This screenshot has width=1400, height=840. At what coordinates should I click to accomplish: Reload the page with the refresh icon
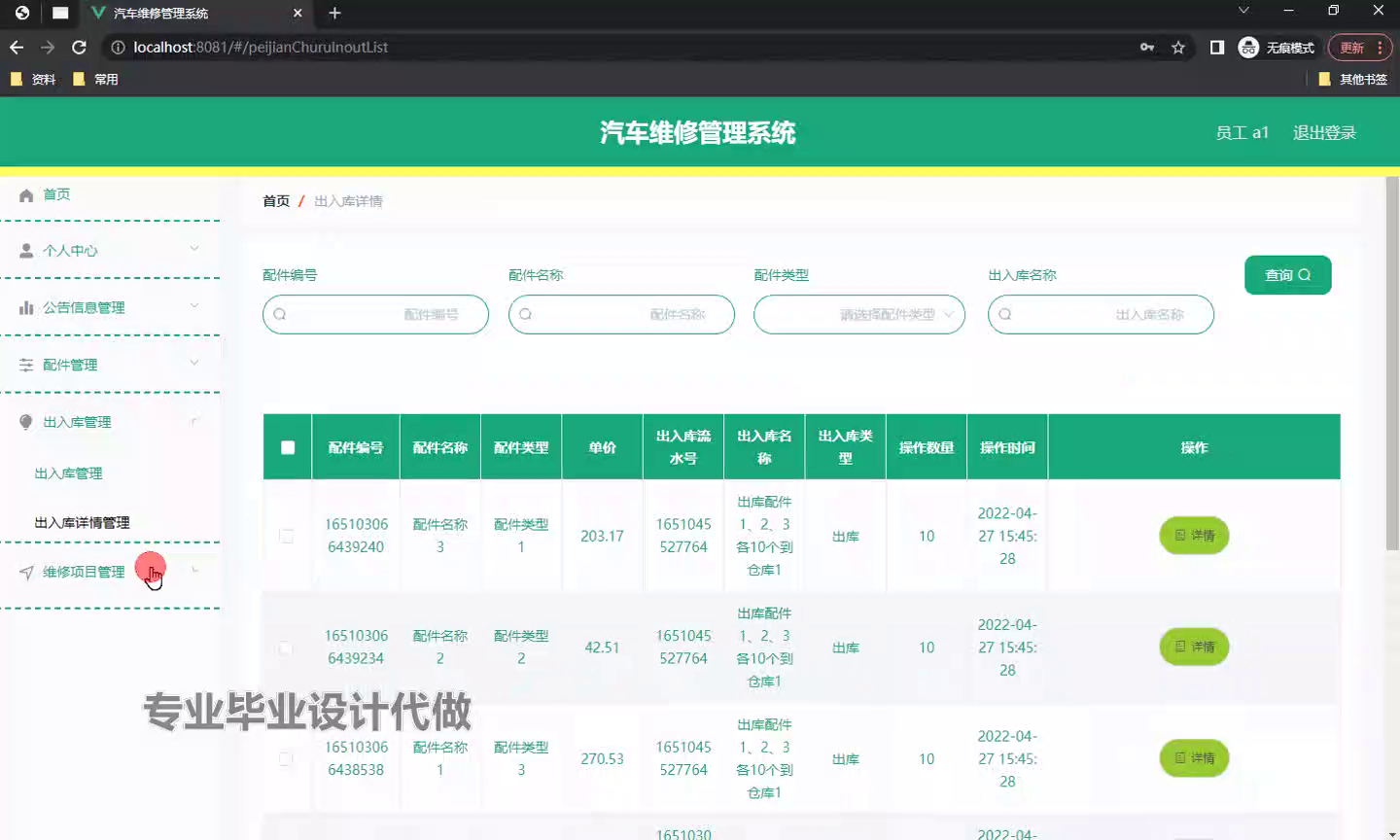coord(80,47)
